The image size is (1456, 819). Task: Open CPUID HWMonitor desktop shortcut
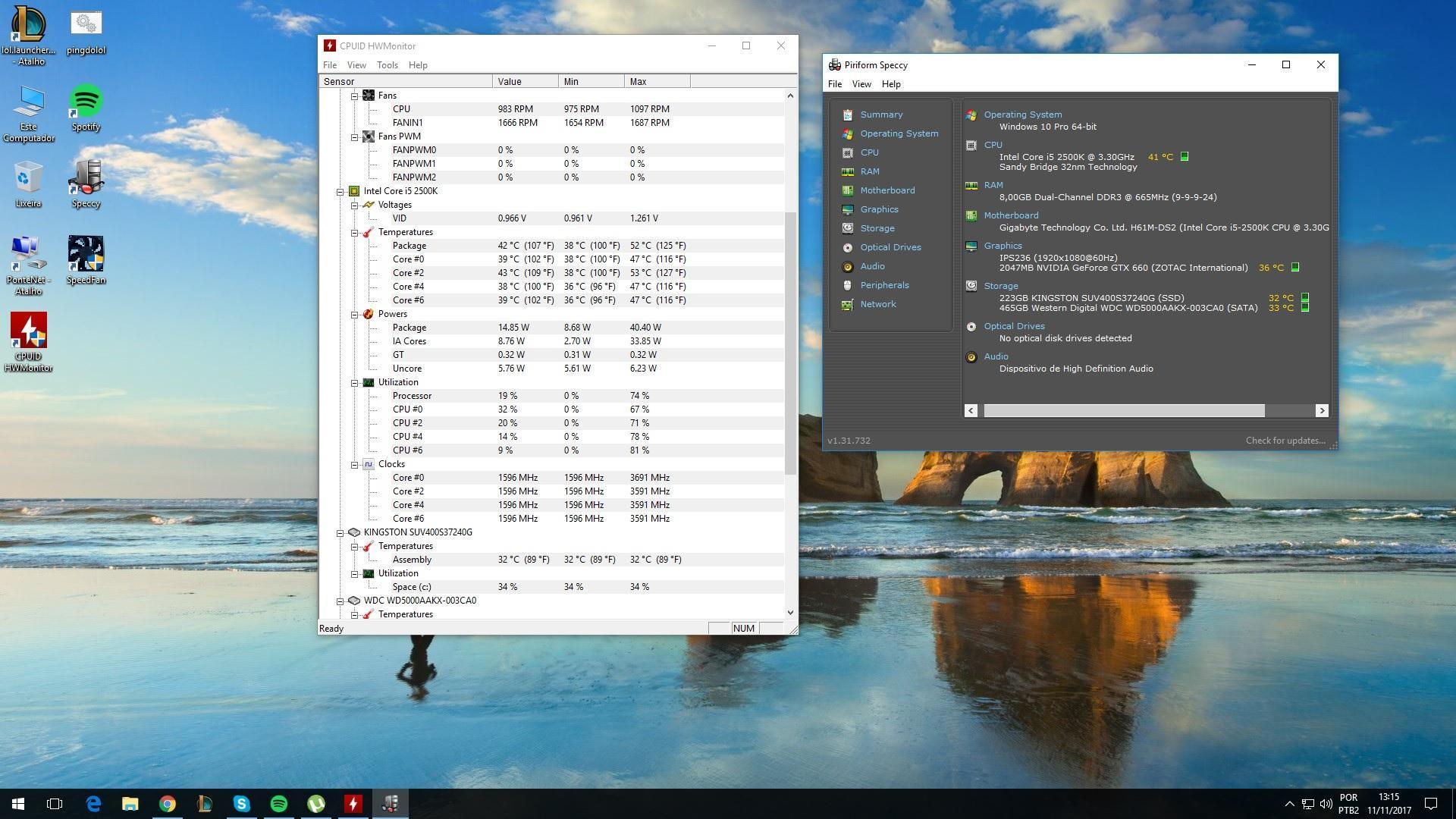pyautogui.click(x=29, y=342)
